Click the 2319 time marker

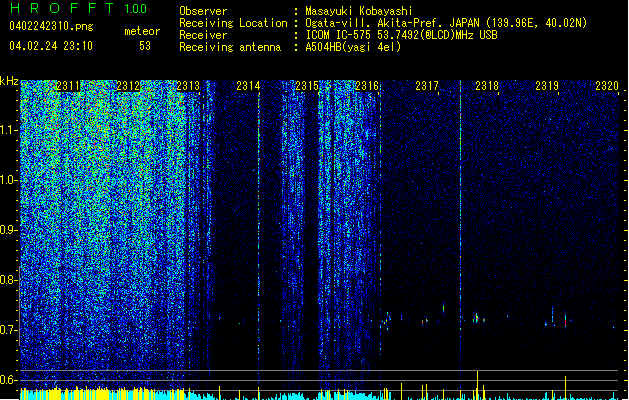pos(547,86)
